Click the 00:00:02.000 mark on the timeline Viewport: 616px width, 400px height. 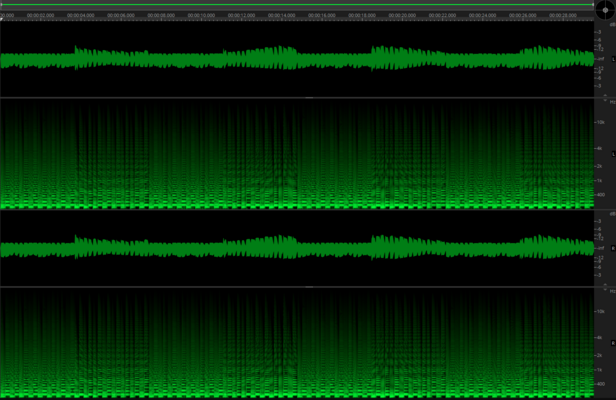click(40, 15)
